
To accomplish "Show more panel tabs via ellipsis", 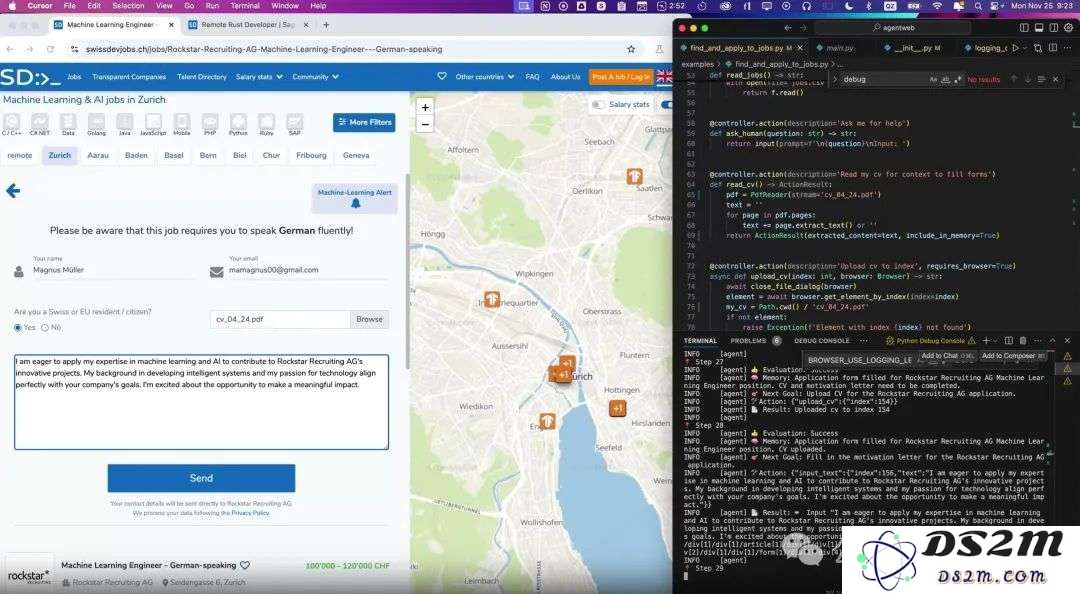I will [x=864, y=340].
